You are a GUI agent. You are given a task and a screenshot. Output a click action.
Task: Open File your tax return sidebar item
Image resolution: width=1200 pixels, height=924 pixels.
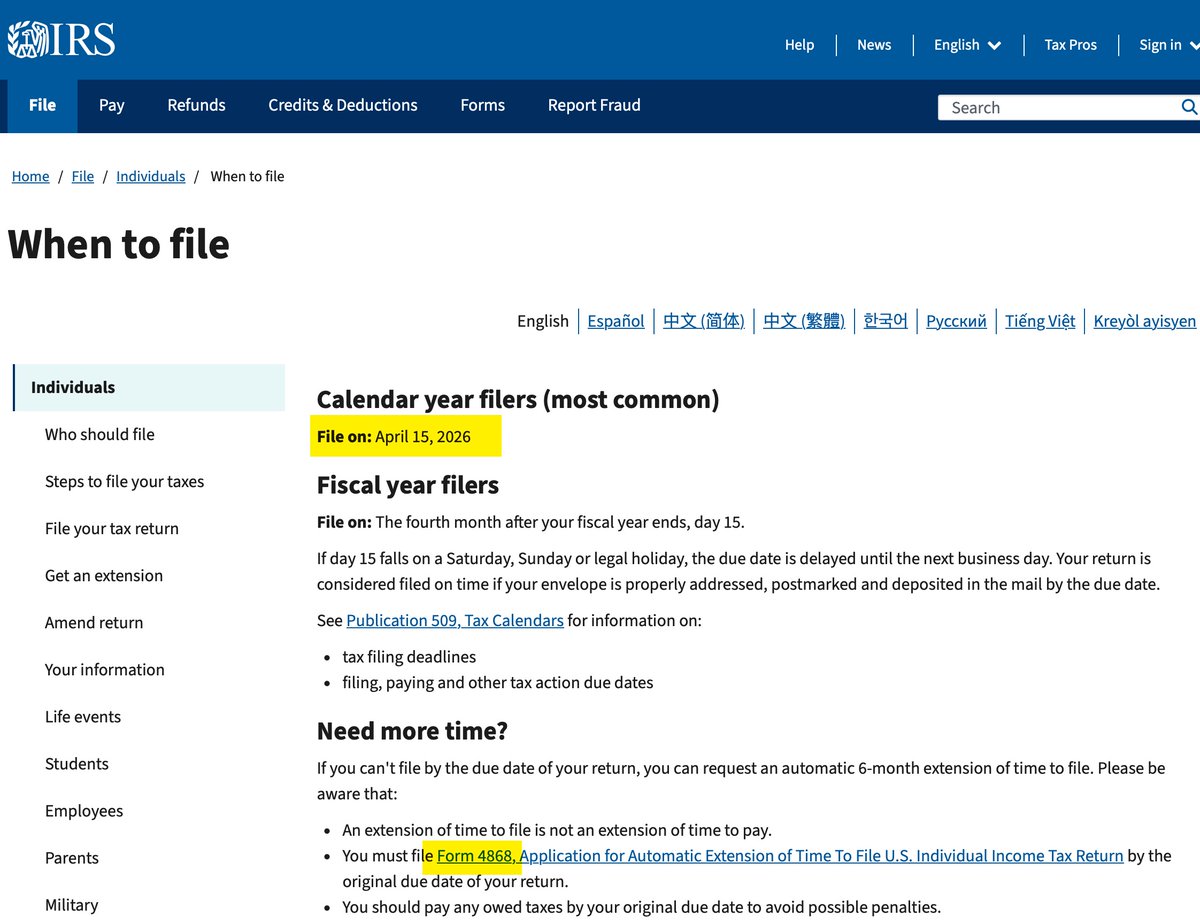pyautogui.click(x=112, y=528)
